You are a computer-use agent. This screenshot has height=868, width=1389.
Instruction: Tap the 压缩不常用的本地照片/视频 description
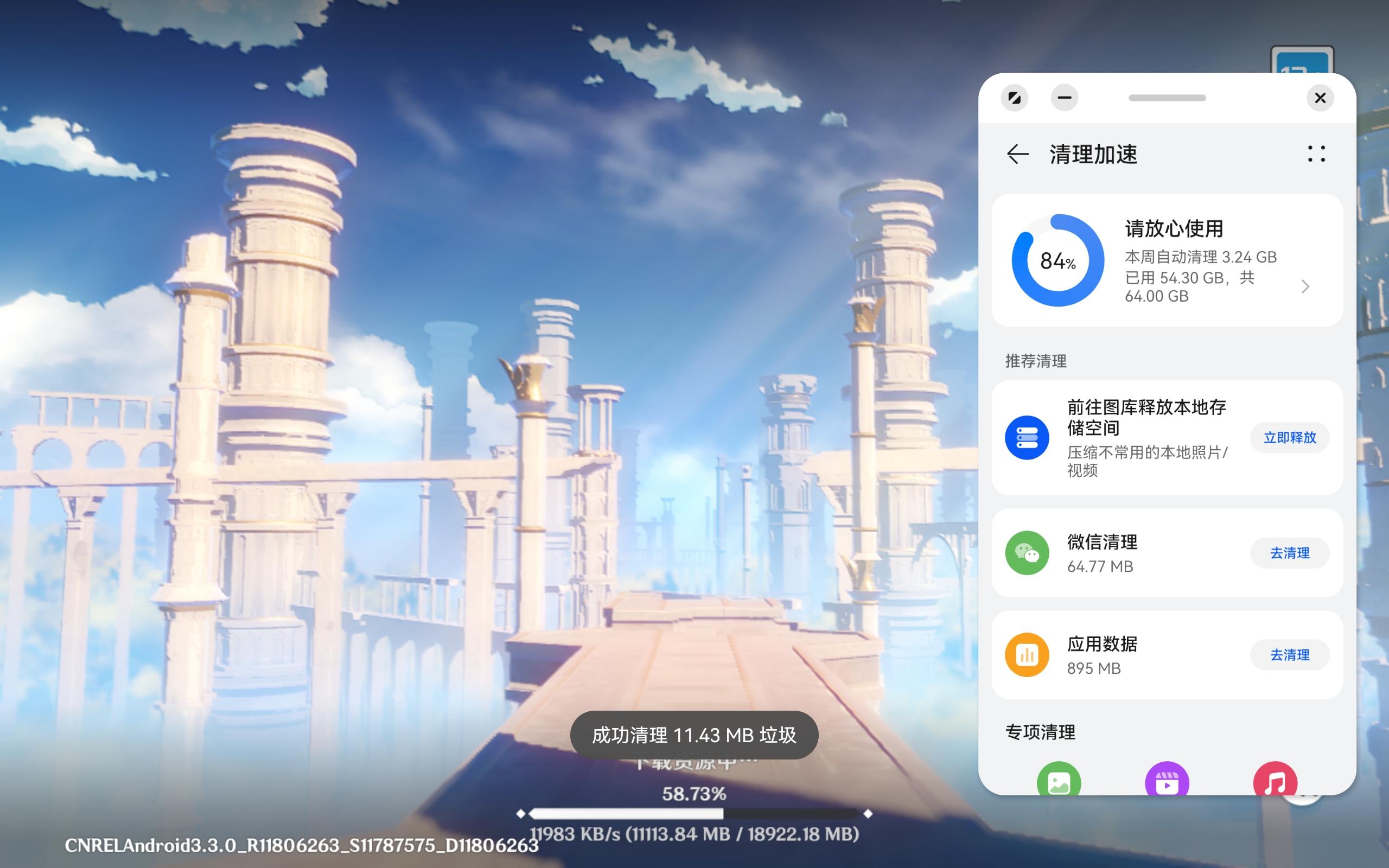tap(1147, 461)
